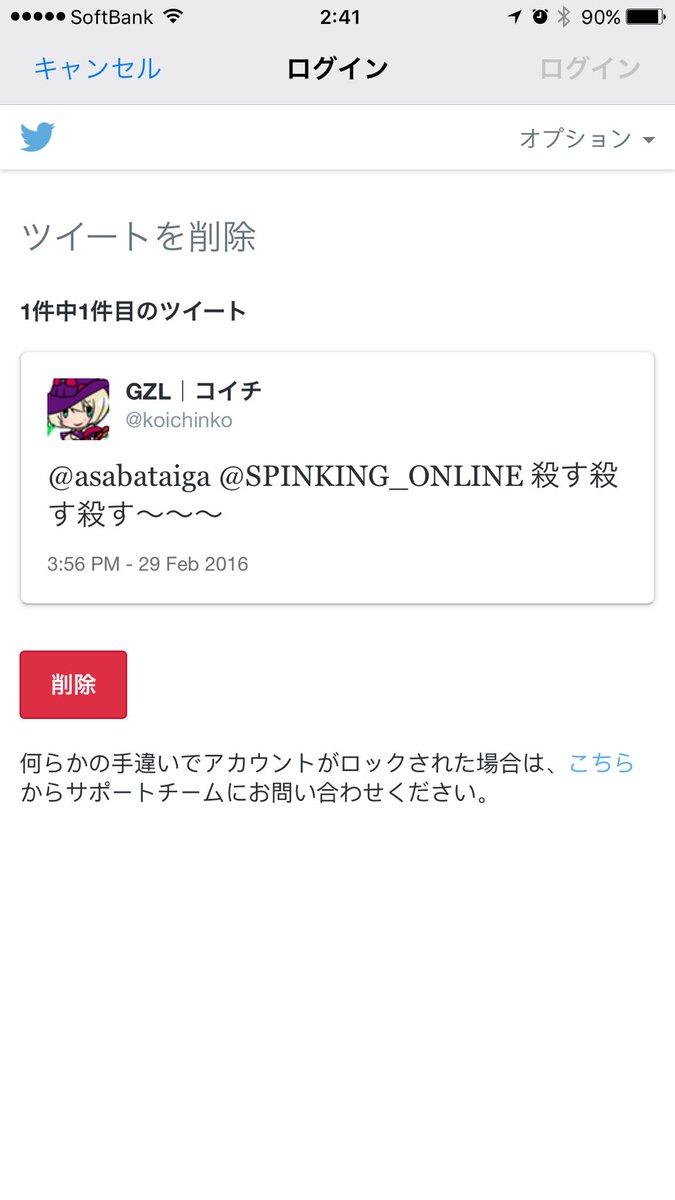Tap the Twitter bird logo

click(37, 137)
